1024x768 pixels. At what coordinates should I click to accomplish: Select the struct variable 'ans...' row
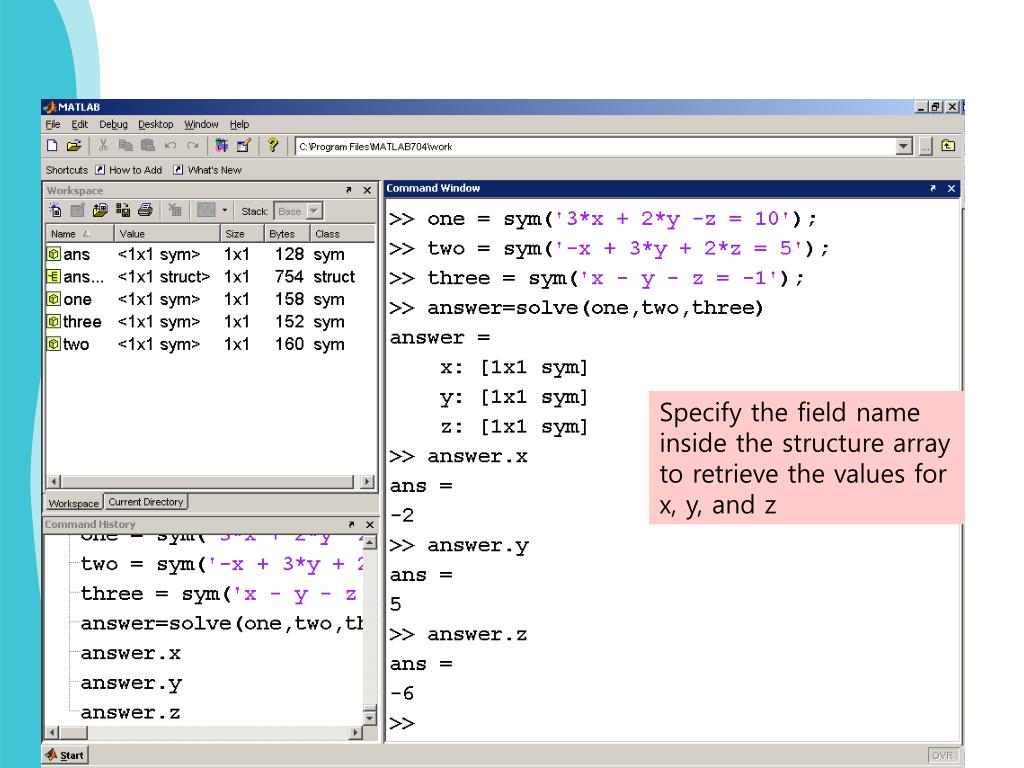pyautogui.click(x=210, y=277)
